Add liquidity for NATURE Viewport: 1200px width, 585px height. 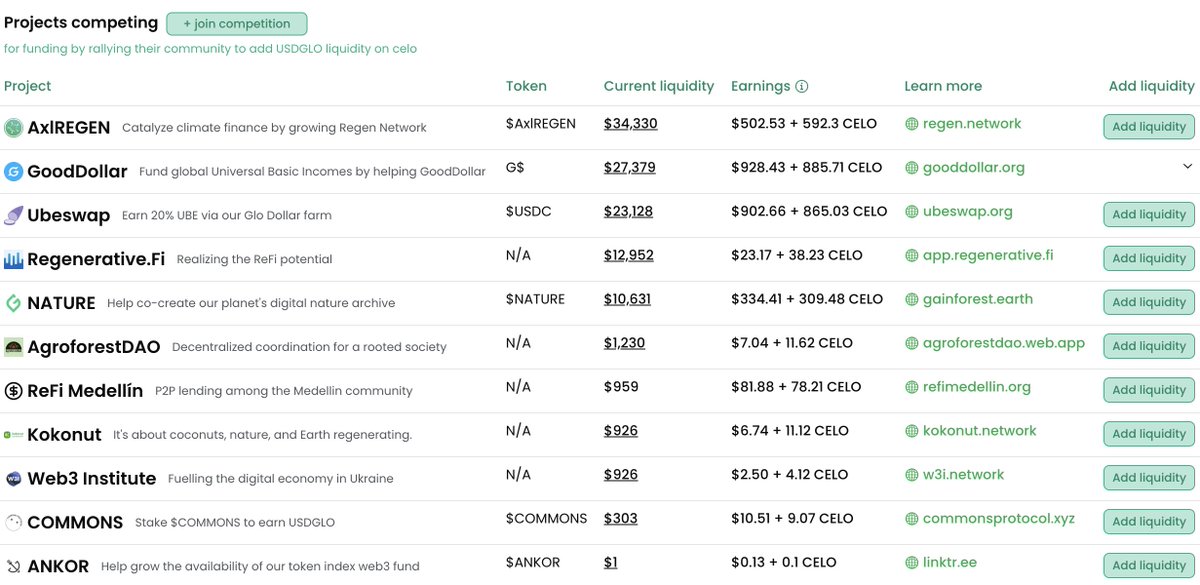1149,302
